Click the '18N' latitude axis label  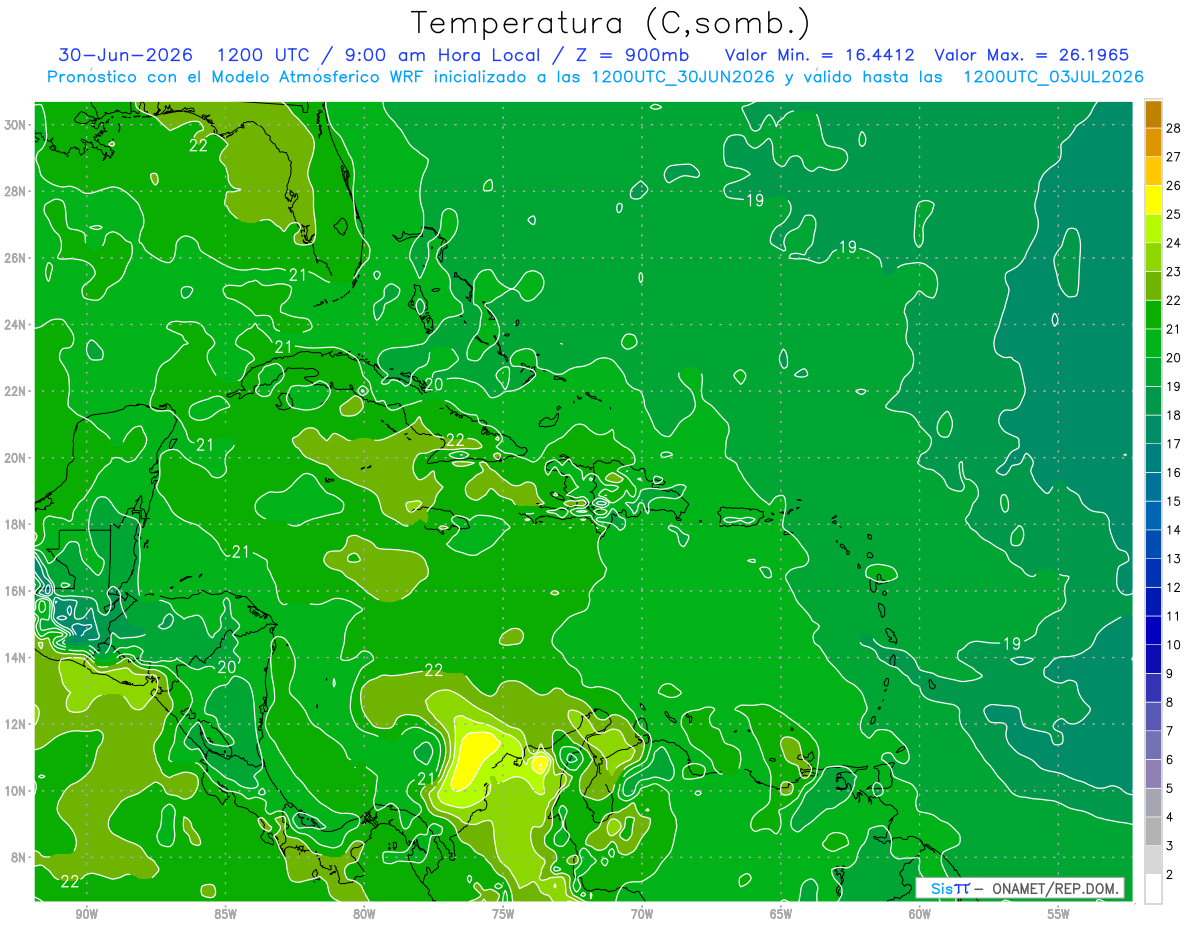[x=16, y=524]
